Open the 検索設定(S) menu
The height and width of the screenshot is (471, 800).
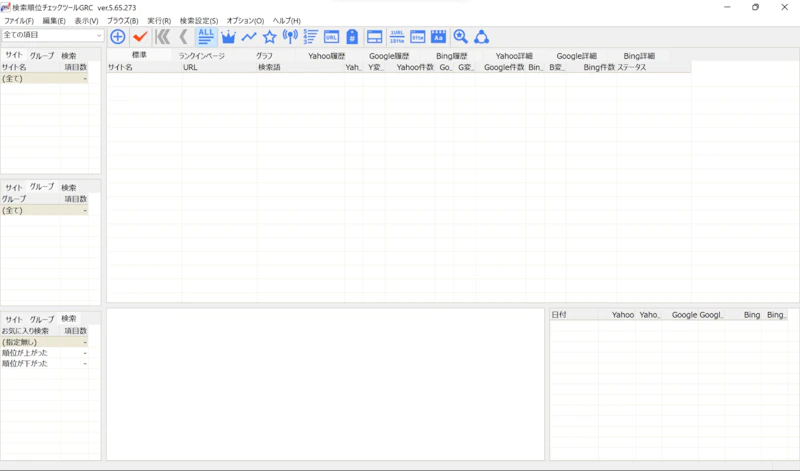(x=199, y=21)
